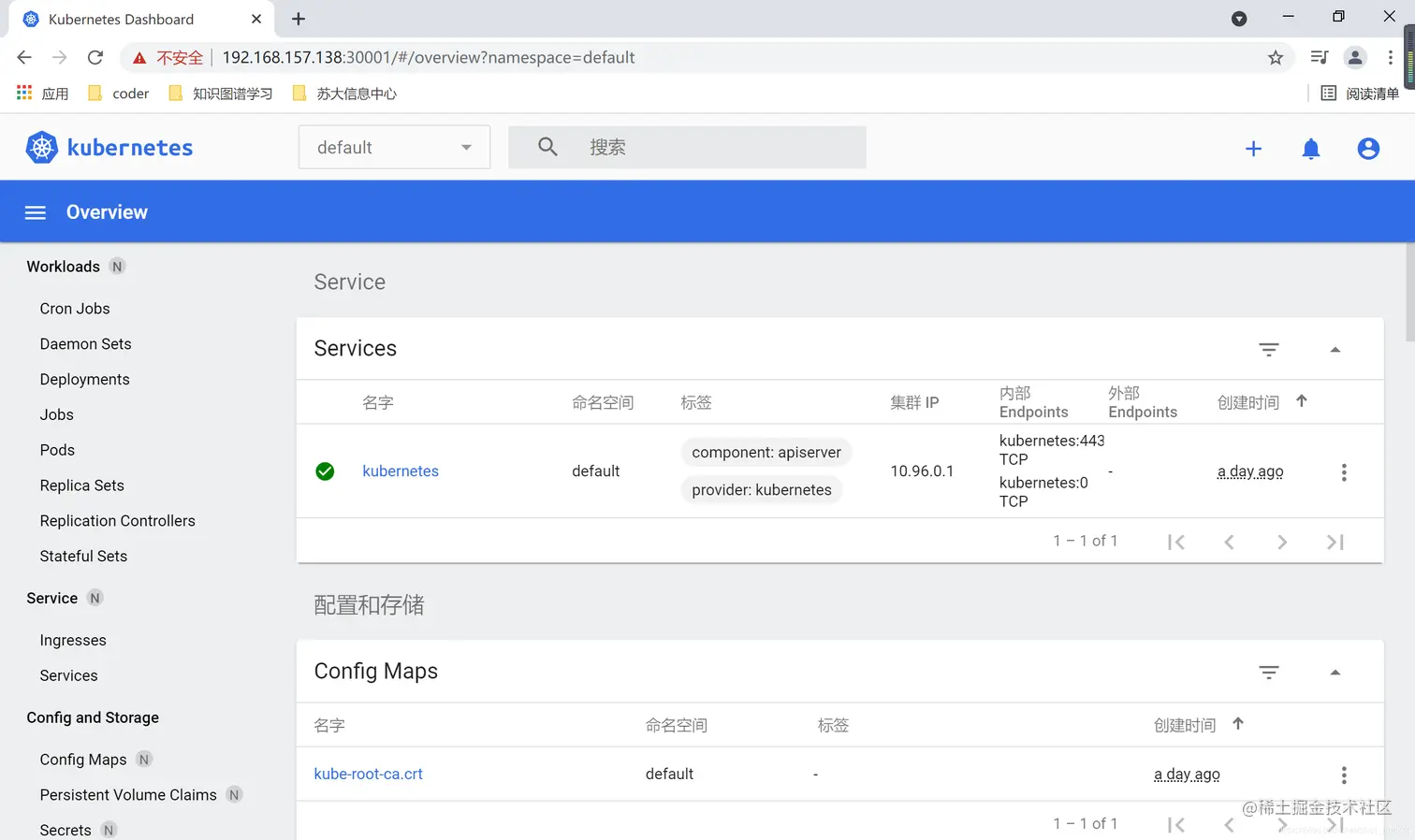The height and width of the screenshot is (840, 1415).
Task: Close the Kubernetes Dashboard browser tab
Action: [x=256, y=19]
